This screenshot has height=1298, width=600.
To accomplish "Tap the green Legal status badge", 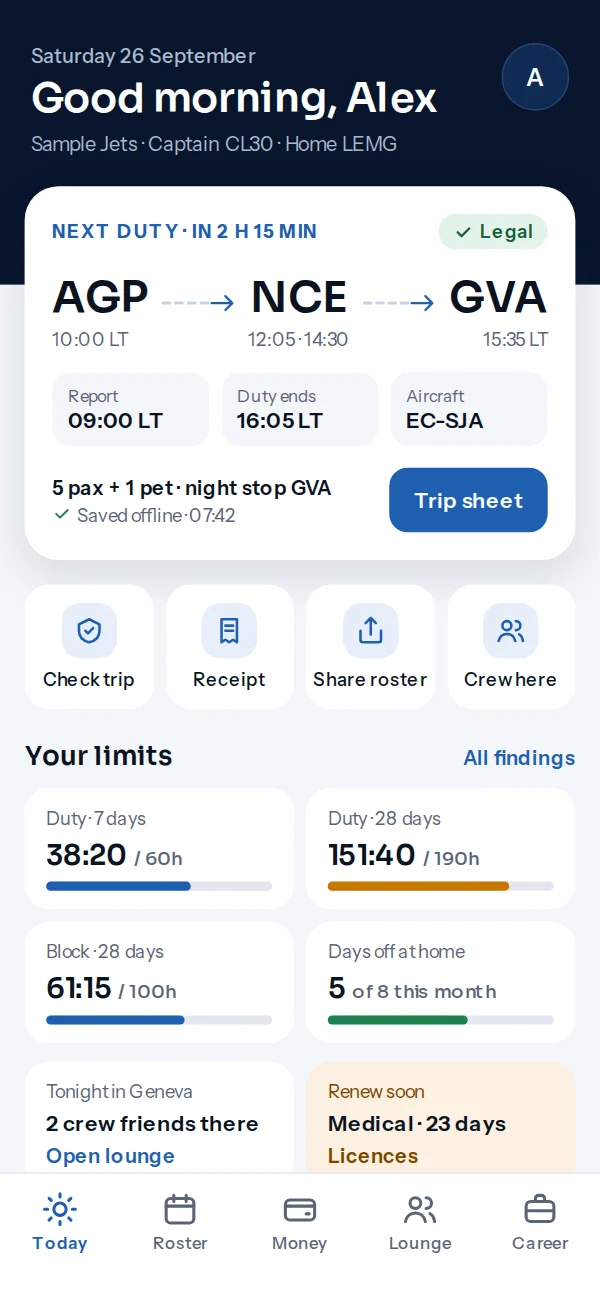I will click(493, 232).
